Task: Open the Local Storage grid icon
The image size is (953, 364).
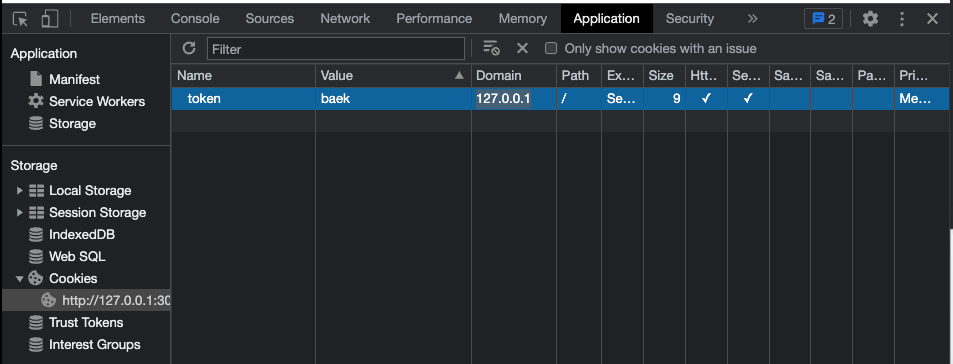Action: [x=36, y=191]
